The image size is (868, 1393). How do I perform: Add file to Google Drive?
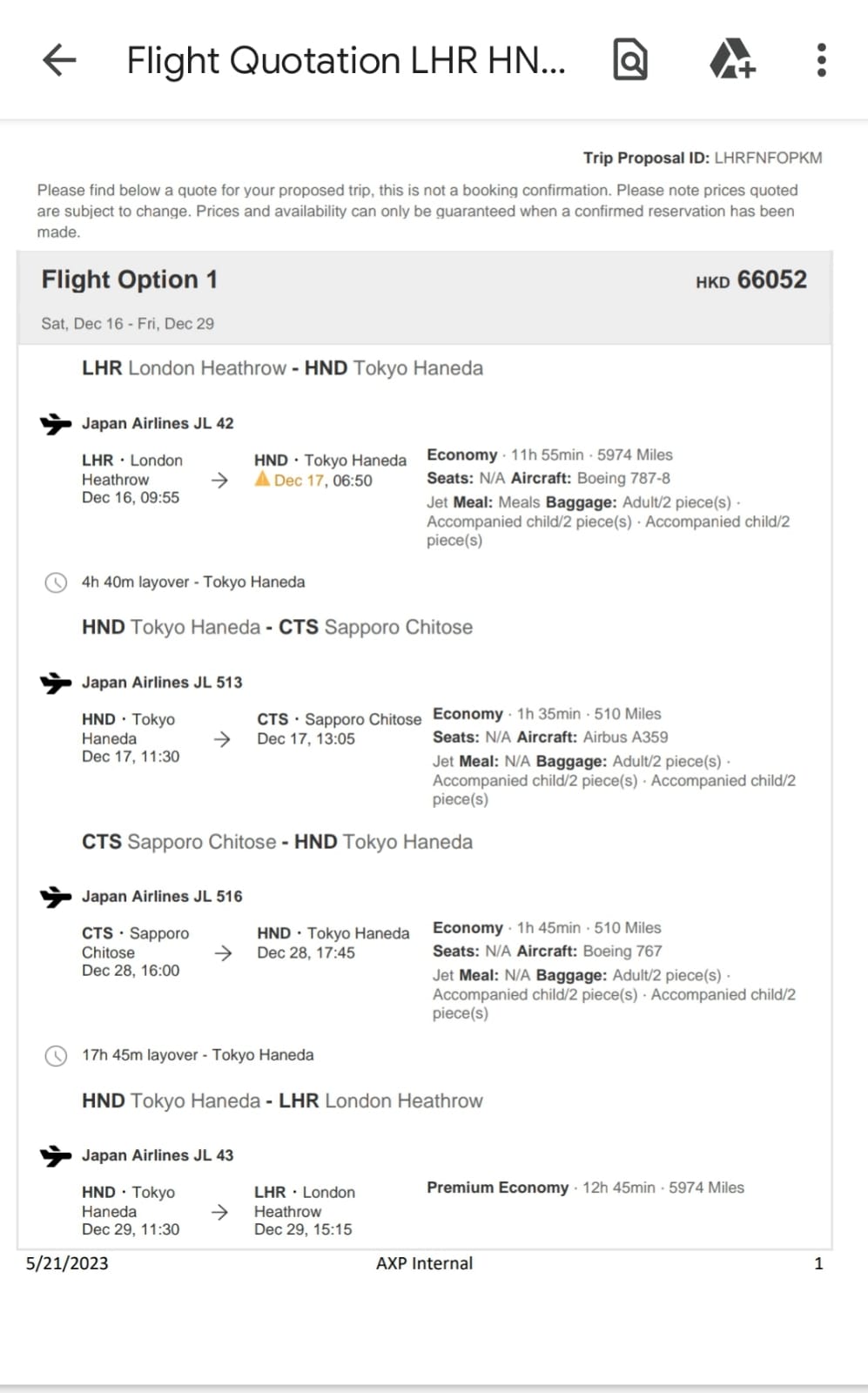(731, 60)
